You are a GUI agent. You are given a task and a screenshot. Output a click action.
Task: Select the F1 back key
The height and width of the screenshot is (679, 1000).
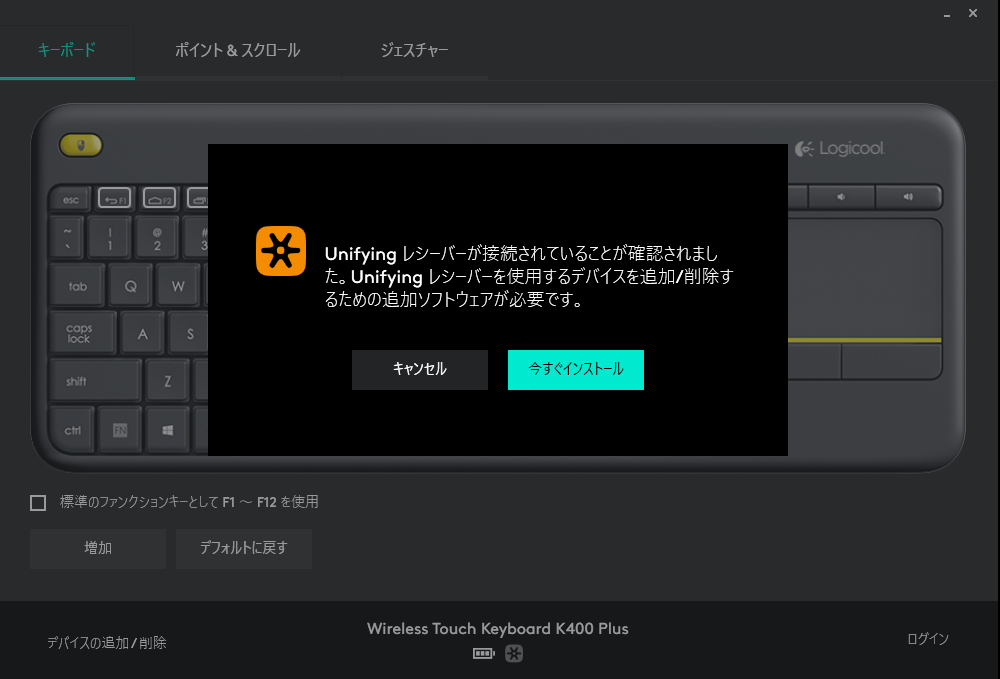[115, 199]
